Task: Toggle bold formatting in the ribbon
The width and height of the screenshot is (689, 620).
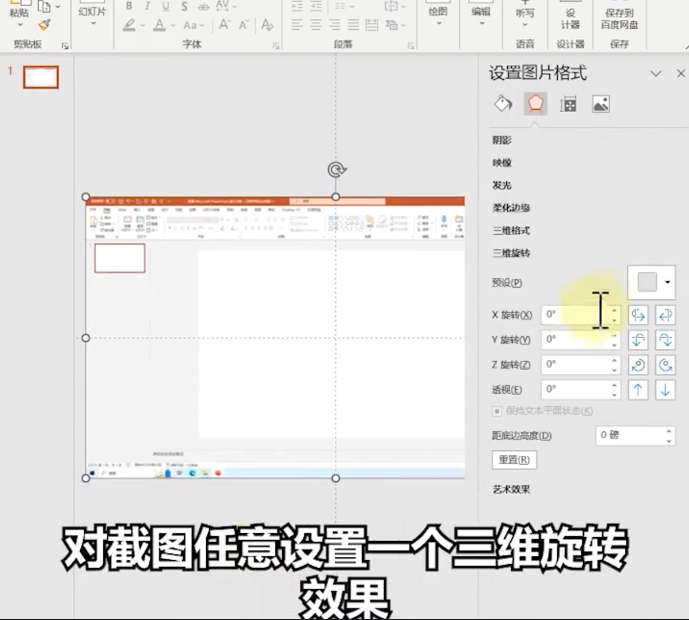Action: [129, 6]
